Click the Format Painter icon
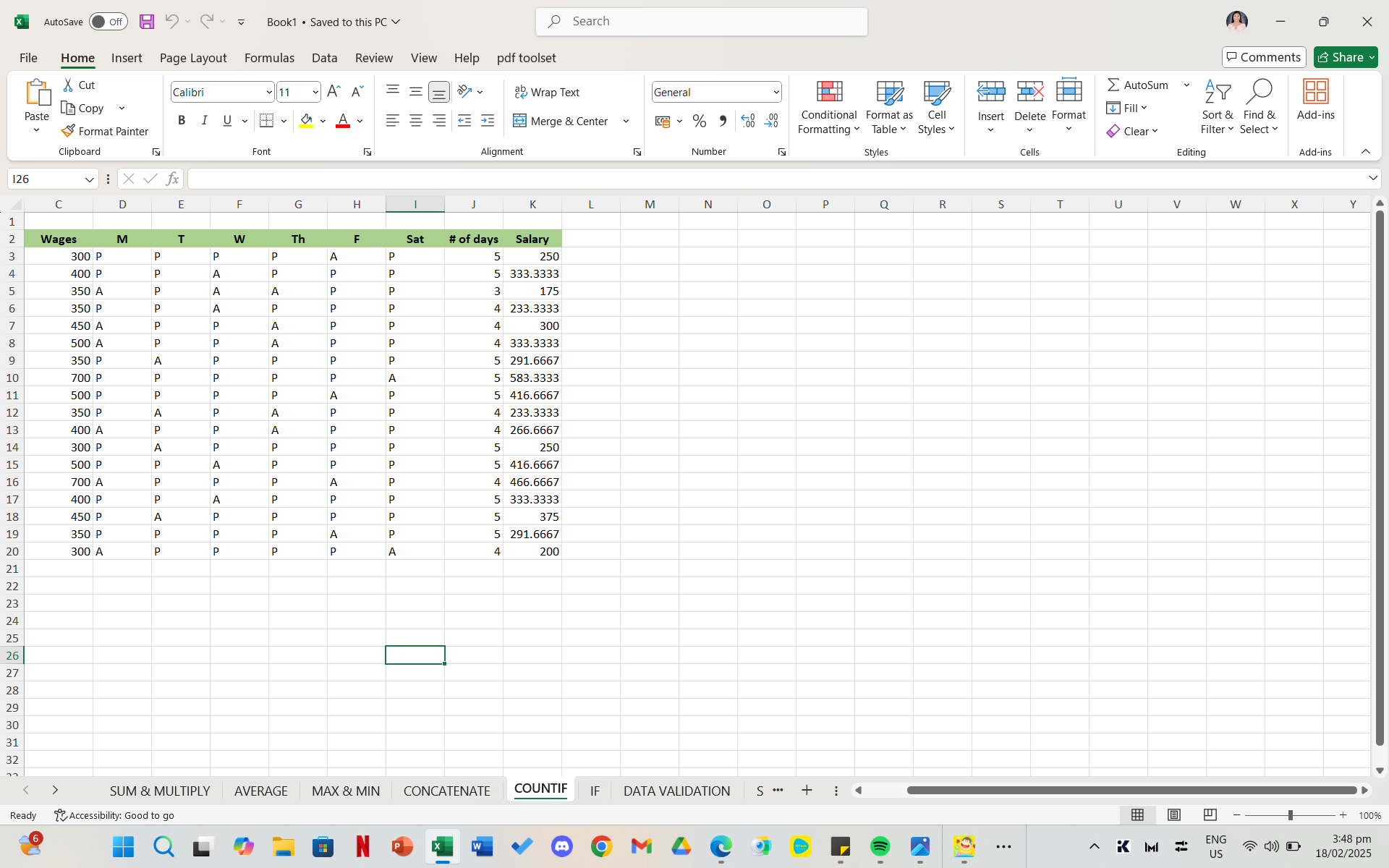 (69, 131)
